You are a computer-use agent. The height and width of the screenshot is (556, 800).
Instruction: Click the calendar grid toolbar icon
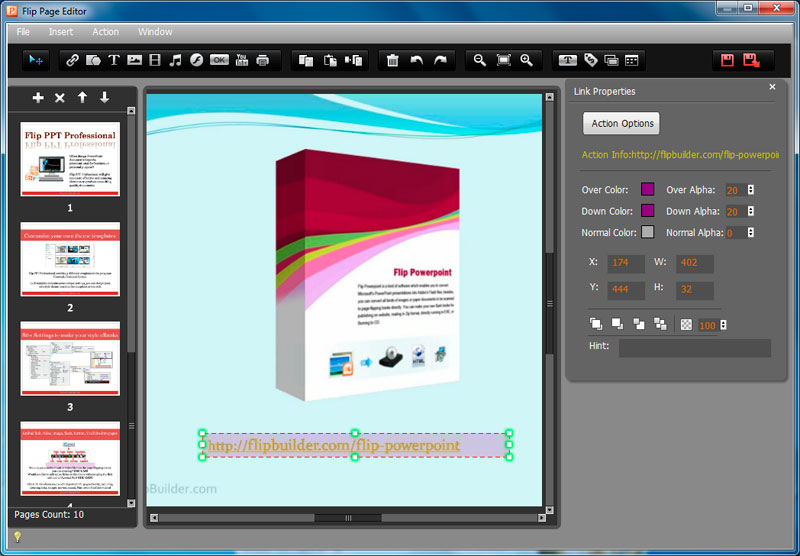tap(632, 60)
